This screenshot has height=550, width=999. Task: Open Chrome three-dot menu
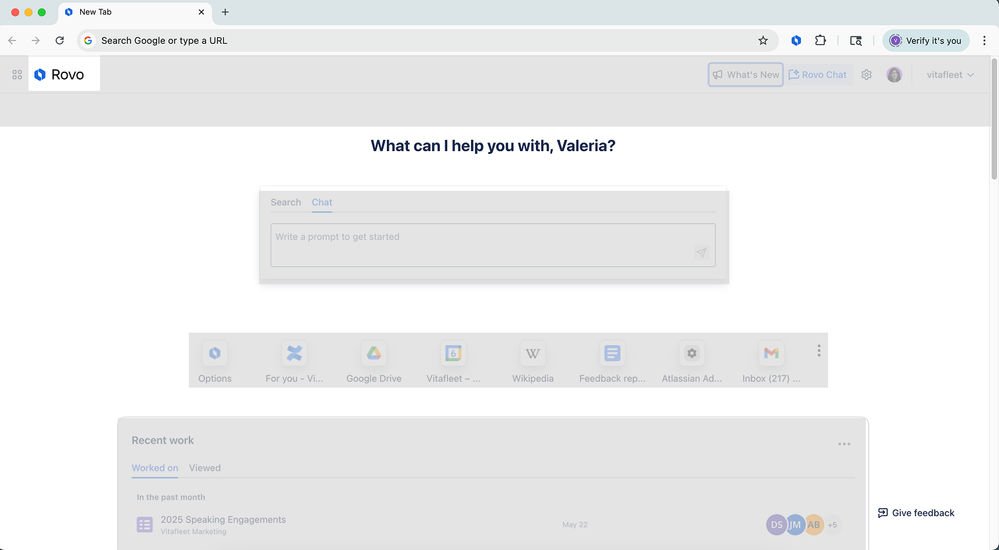click(984, 40)
